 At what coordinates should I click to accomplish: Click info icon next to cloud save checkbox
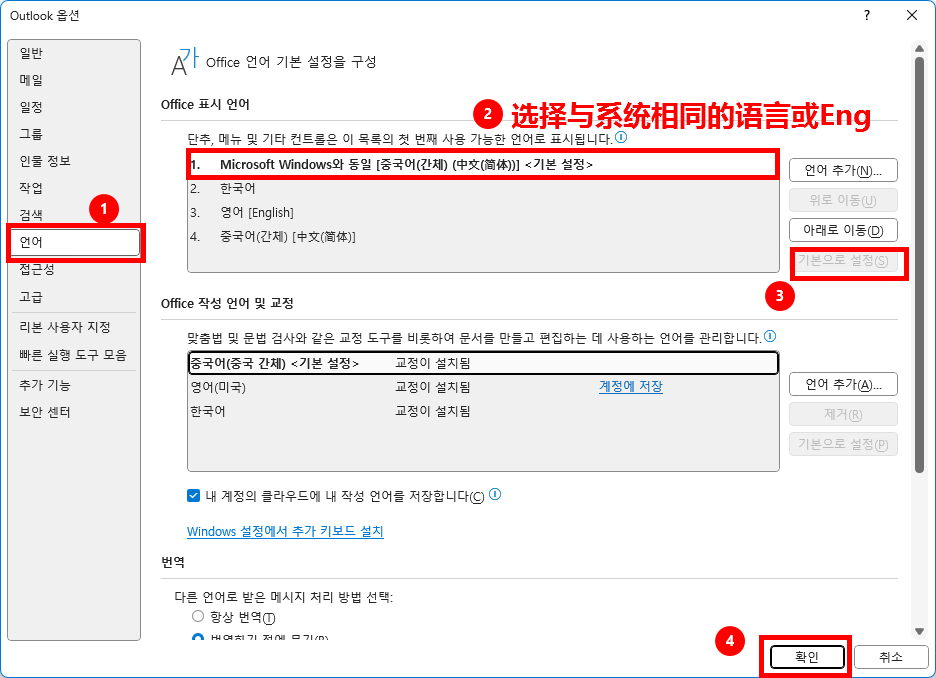click(495, 494)
